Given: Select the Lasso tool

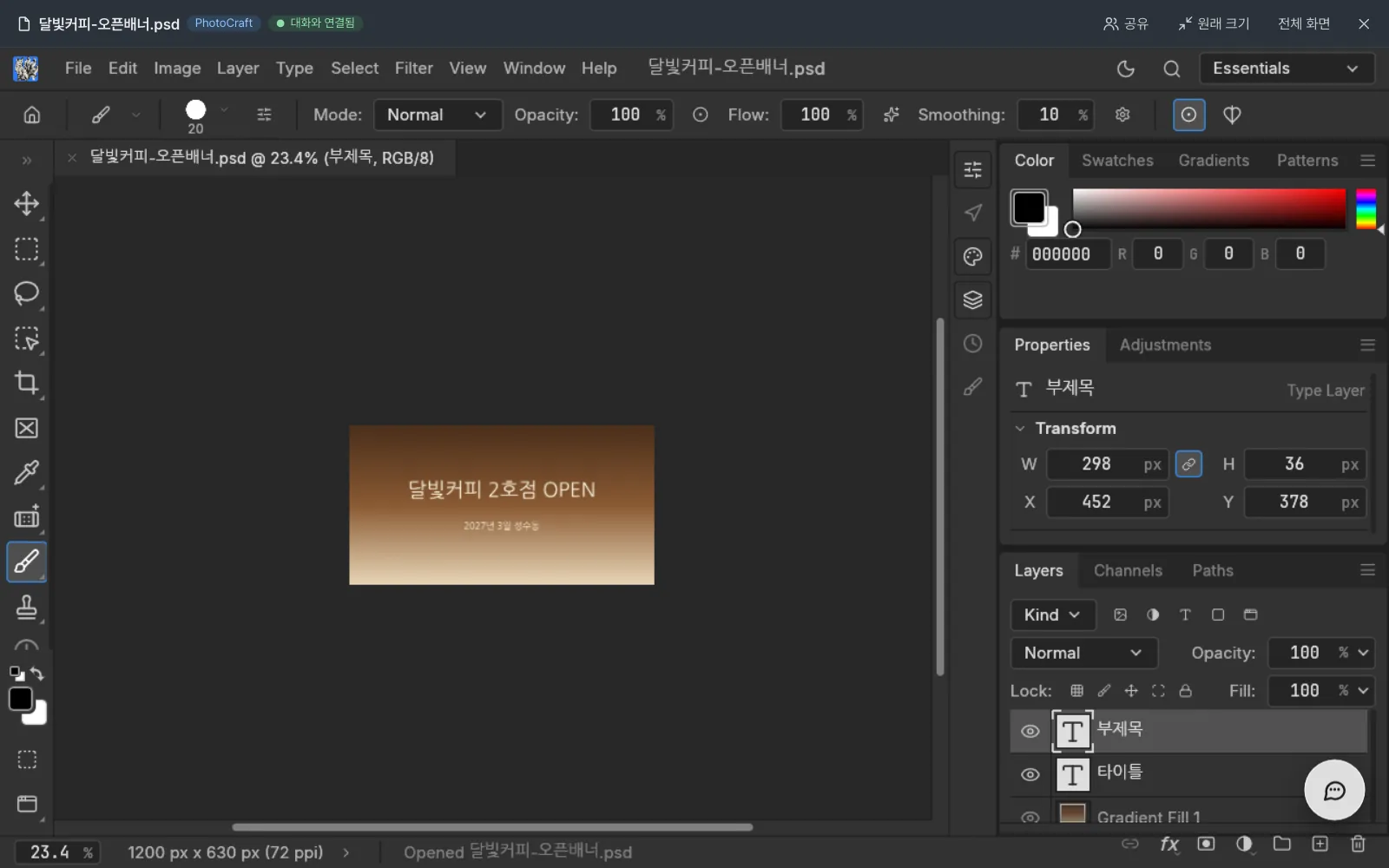Looking at the screenshot, I should click(x=27, y=293).
